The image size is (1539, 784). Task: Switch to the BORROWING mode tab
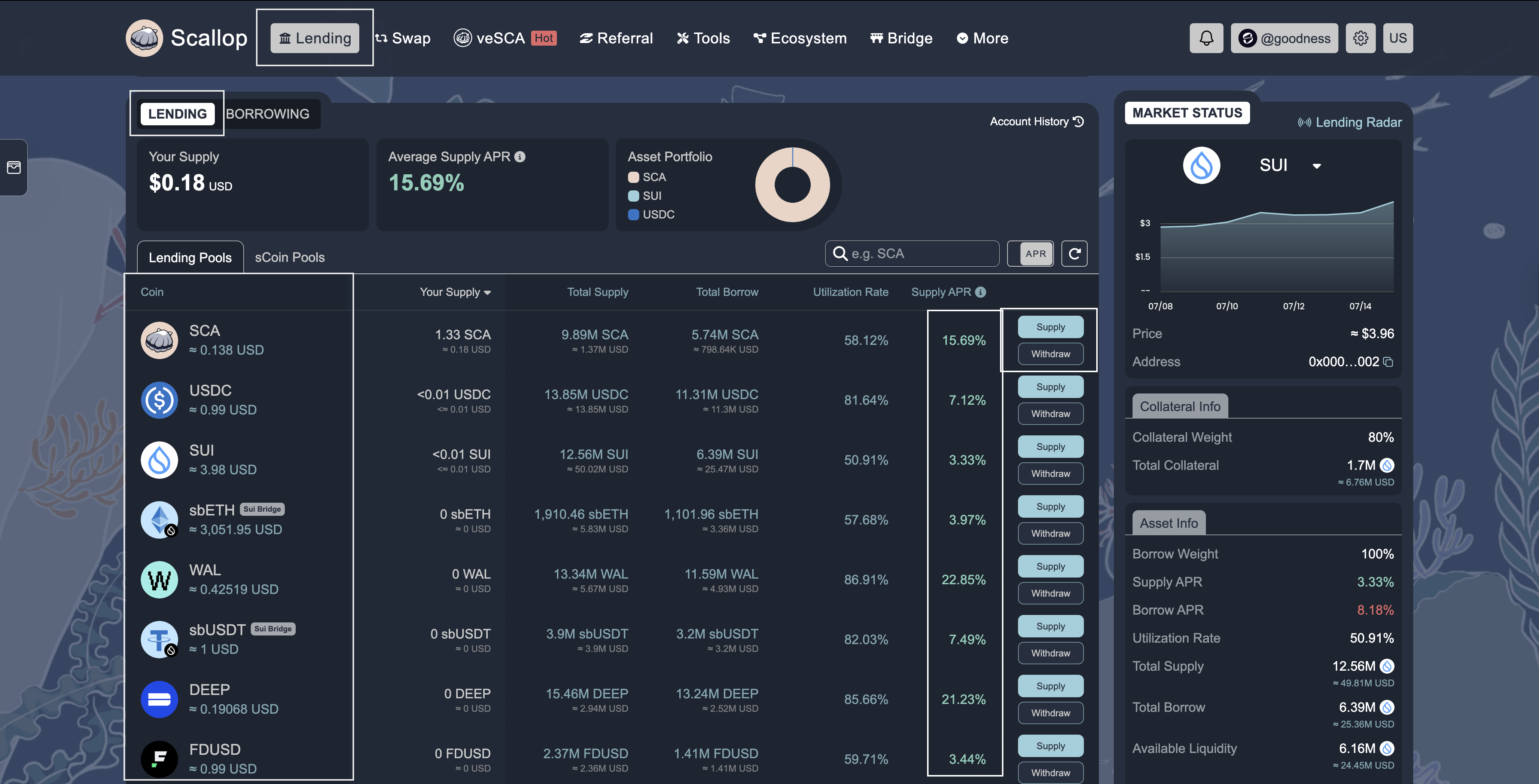pos(267,113)
